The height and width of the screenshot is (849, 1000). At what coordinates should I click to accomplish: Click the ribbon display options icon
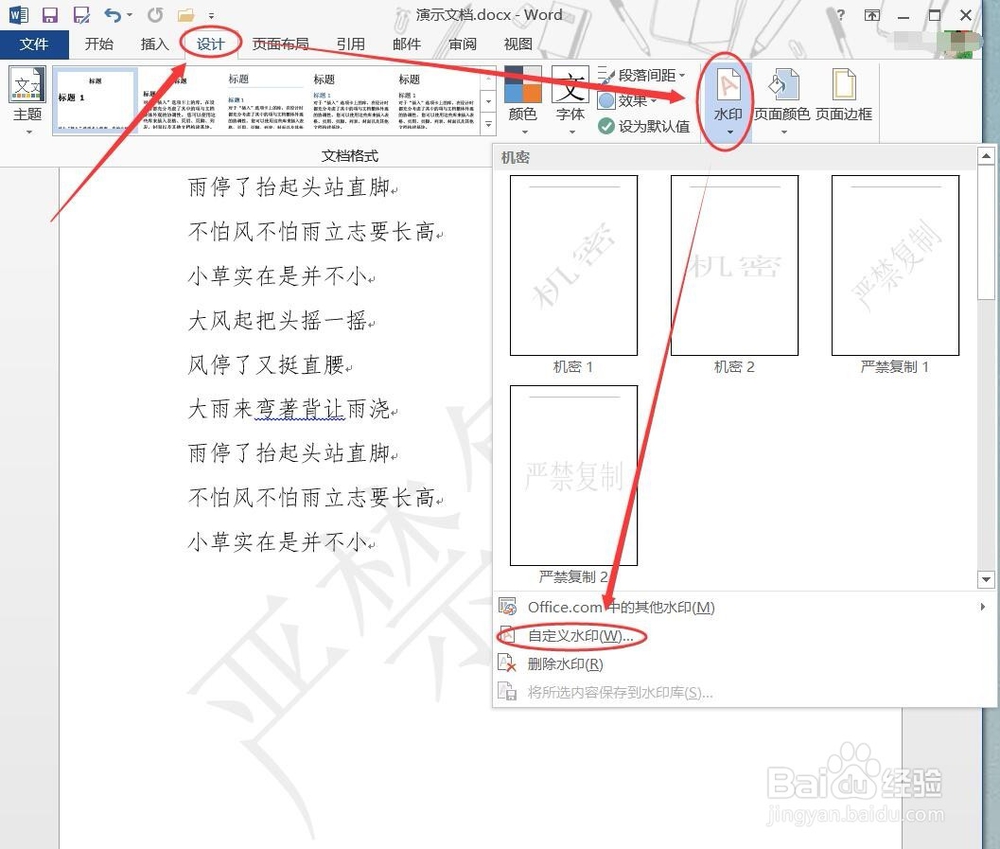[872, 15]
